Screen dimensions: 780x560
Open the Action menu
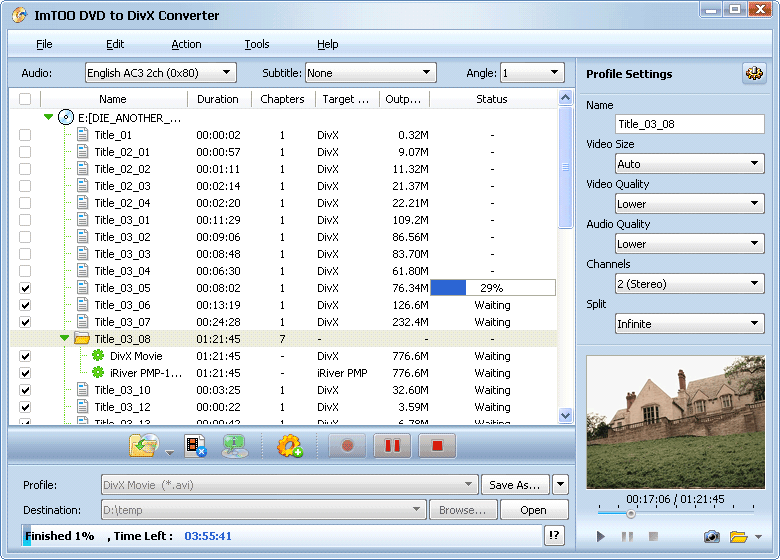[186, 44]
